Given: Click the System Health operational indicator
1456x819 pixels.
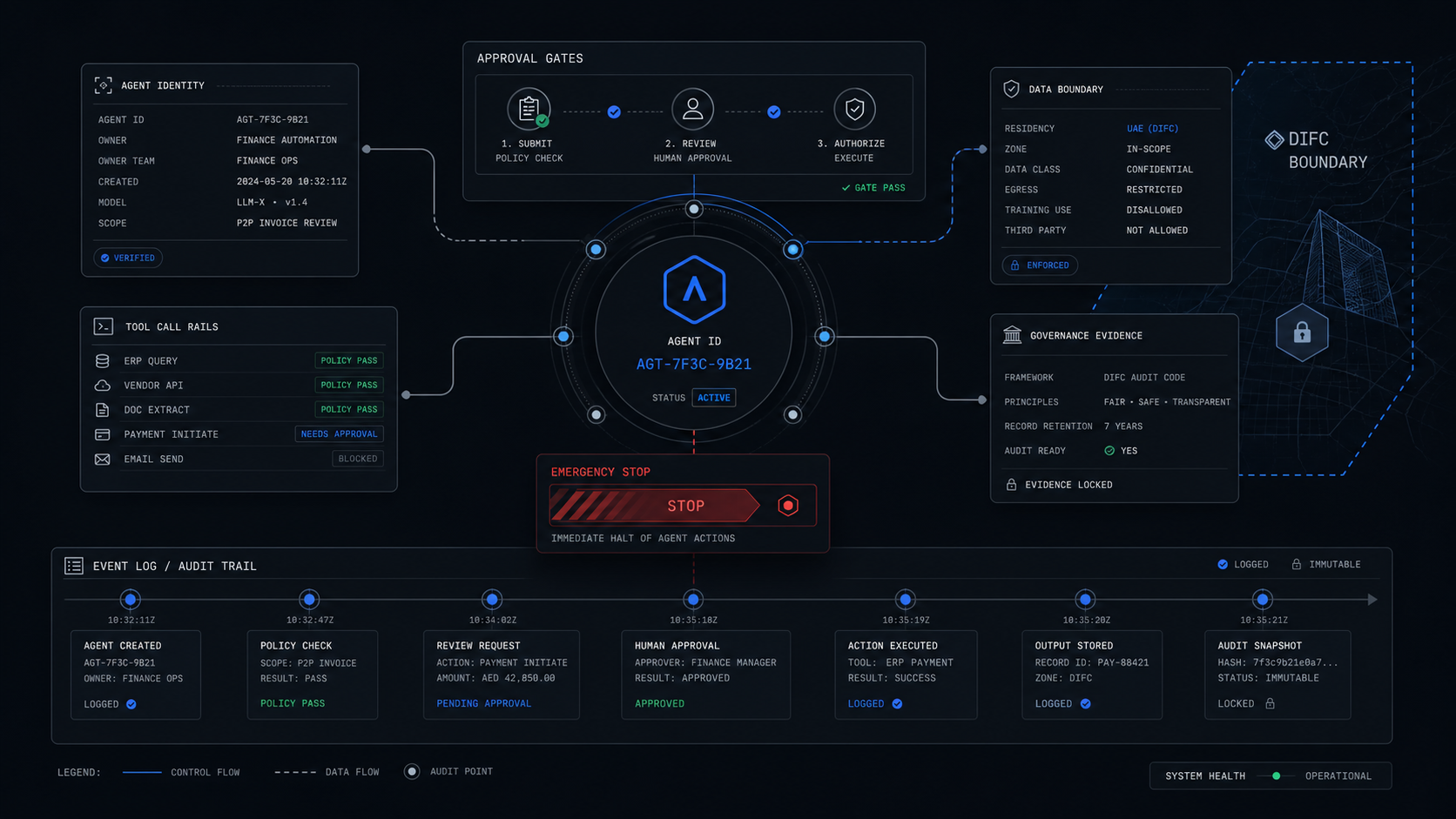Looking at the screenshot, I should pyautogui.click(x=1277, y=775).
